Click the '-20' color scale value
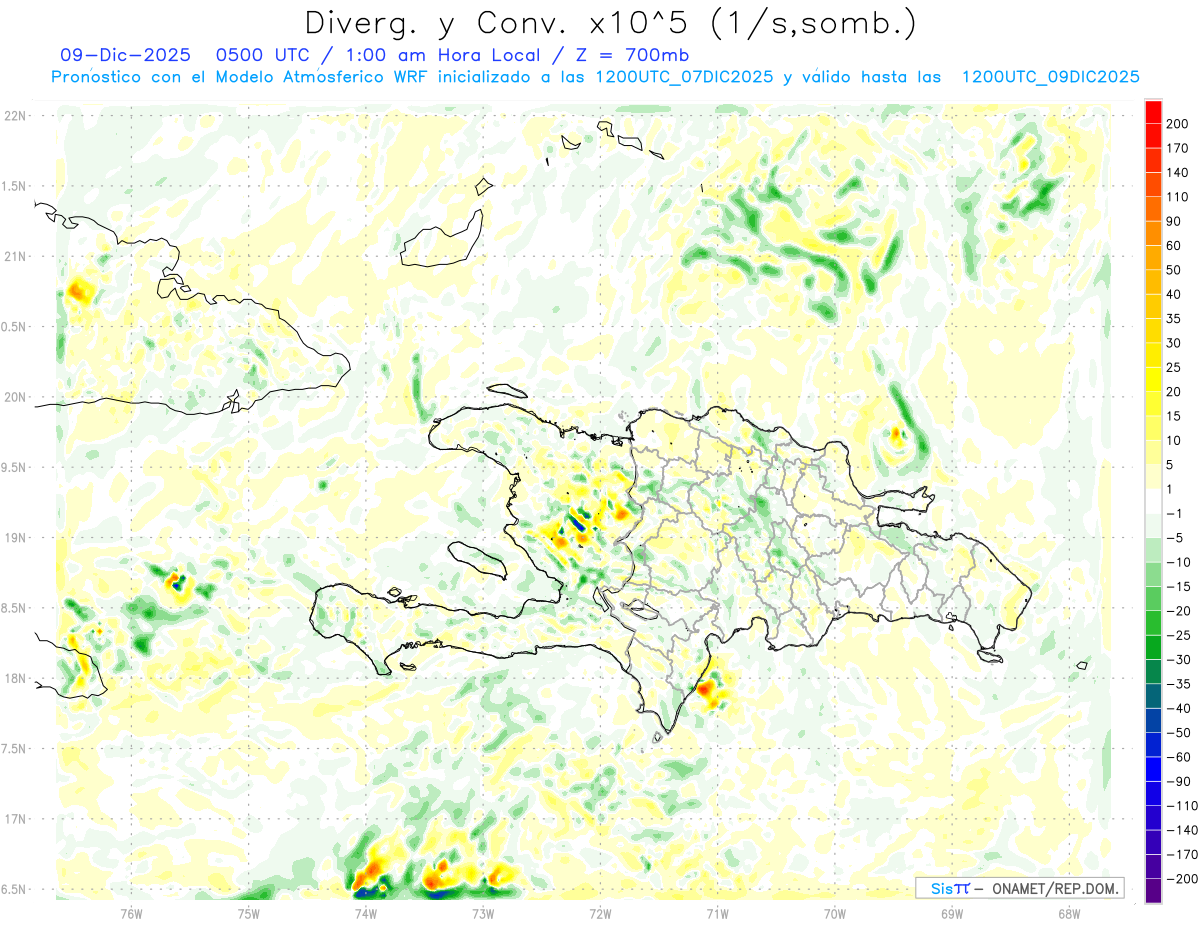The width and height of the screenshot is (1200, 927). (1181, 611)
